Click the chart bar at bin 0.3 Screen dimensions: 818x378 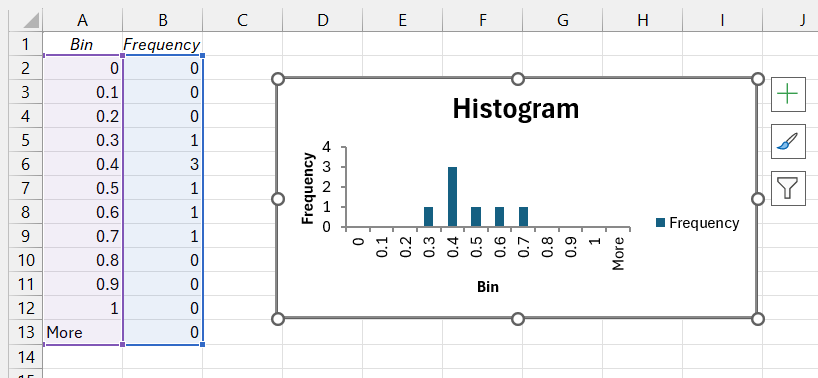point(428,217)
